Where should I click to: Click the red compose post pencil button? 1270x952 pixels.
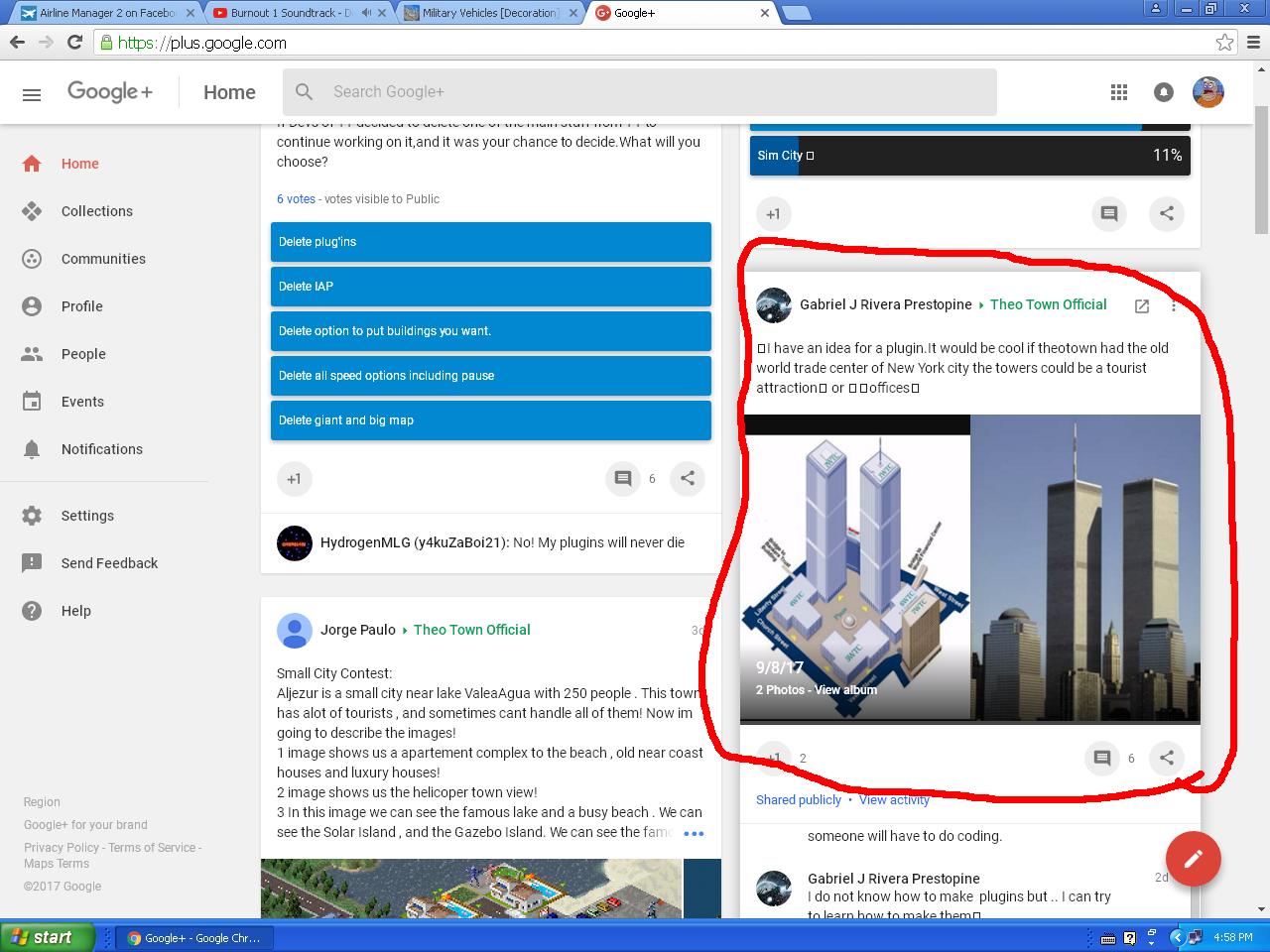pos(1194,860)
